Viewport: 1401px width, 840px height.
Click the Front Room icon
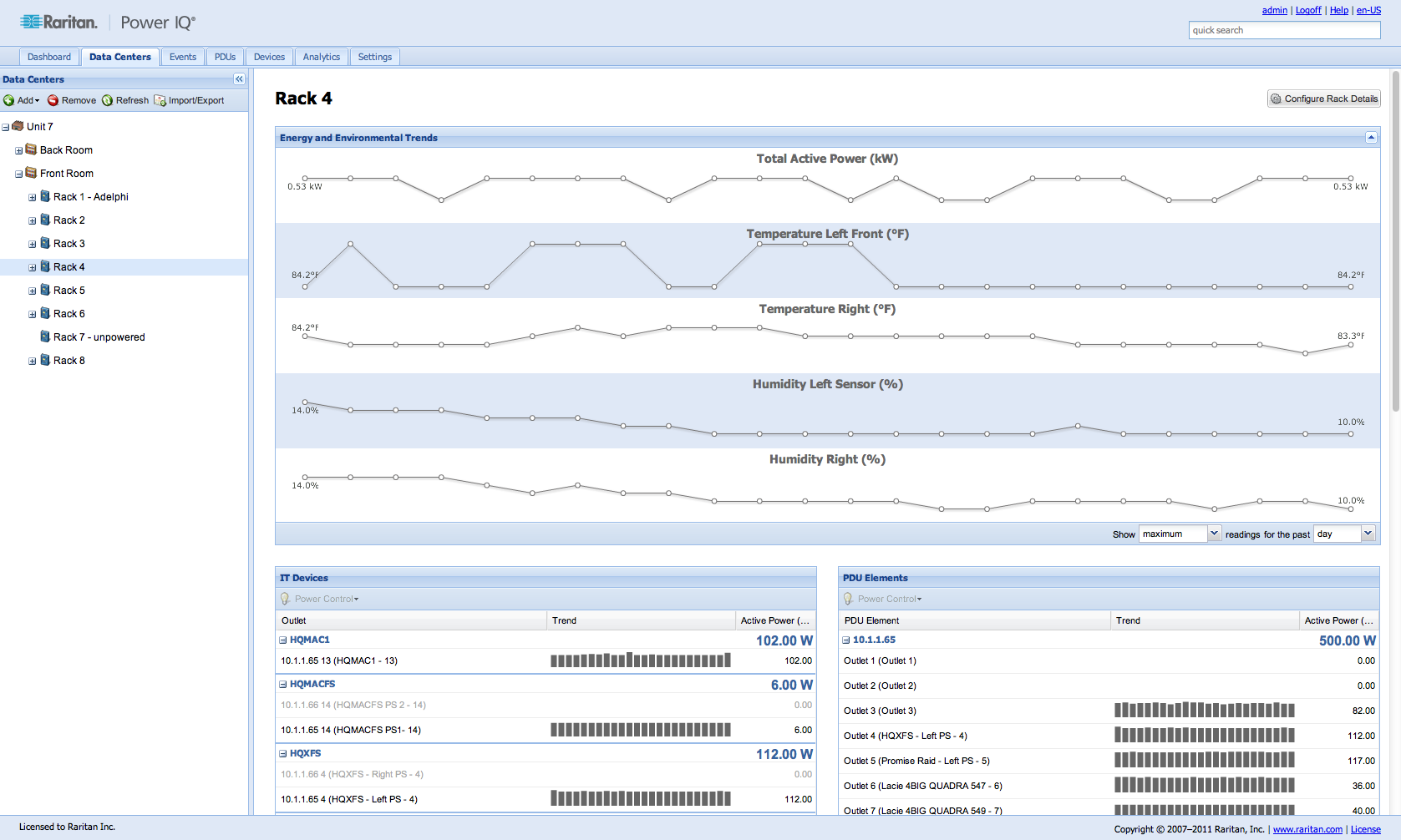tap(31, 173)
